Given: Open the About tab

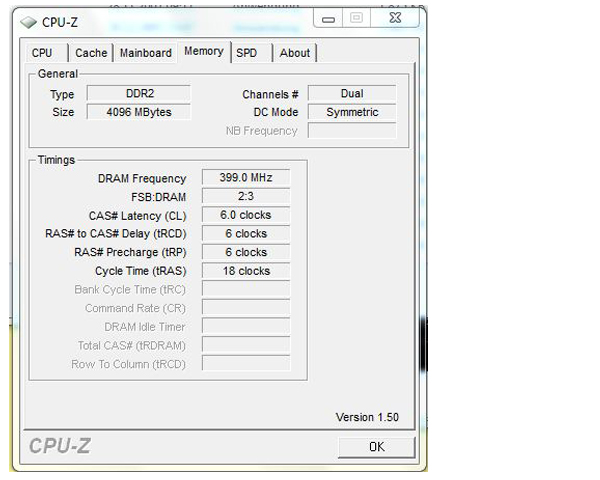Looking at the screenshot, I should pyautogui.click(x=295, y=53).
